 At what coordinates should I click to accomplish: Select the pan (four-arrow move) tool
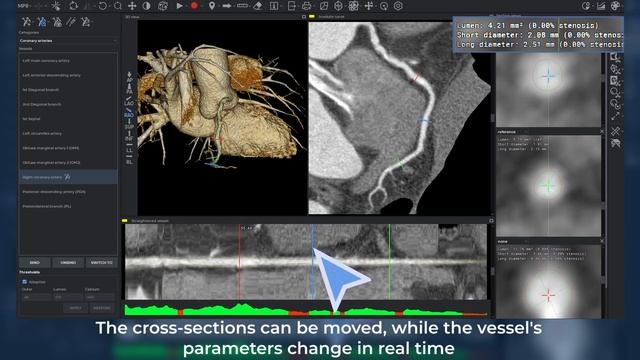(132, 6)
